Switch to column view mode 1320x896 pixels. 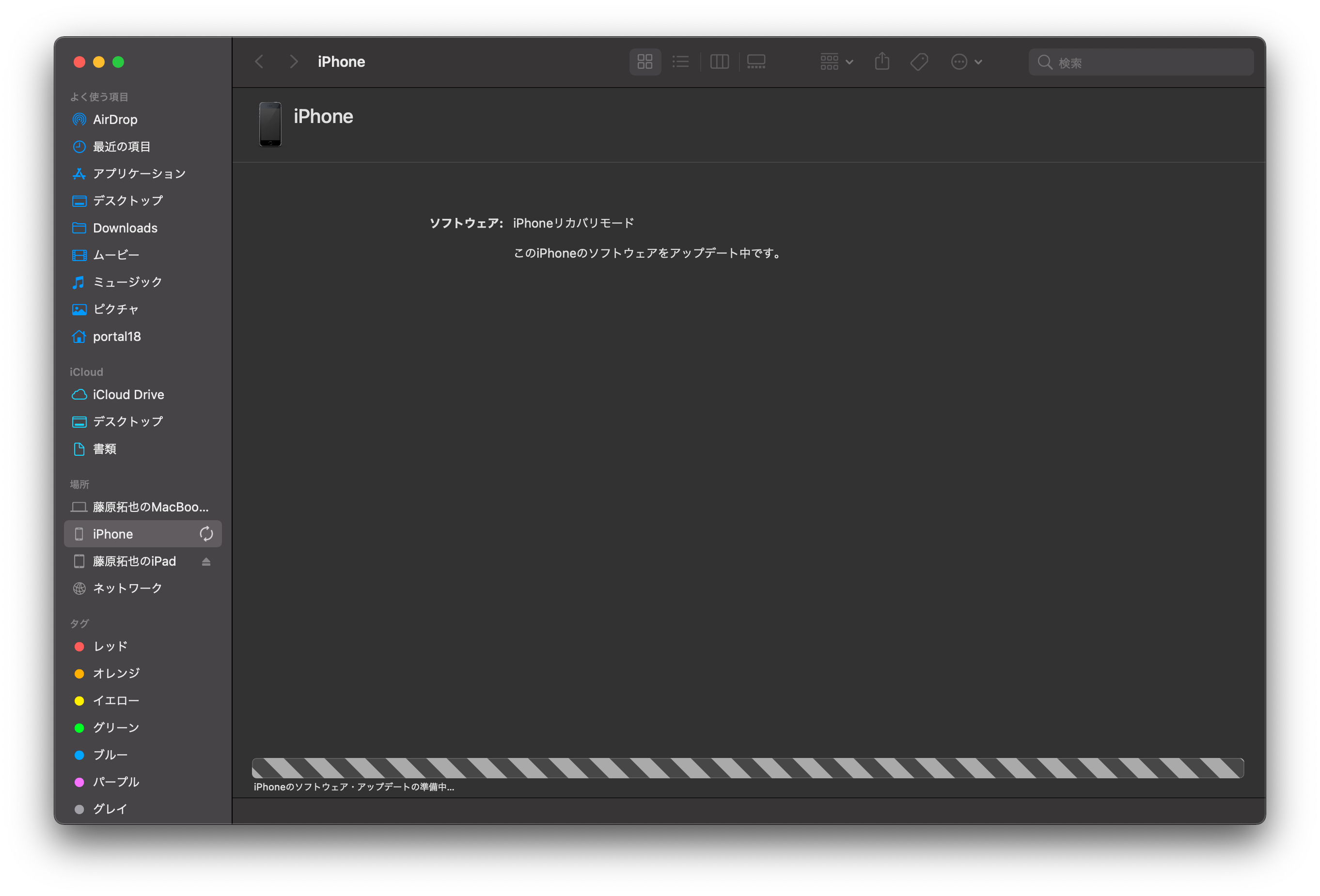pos(719,62)
